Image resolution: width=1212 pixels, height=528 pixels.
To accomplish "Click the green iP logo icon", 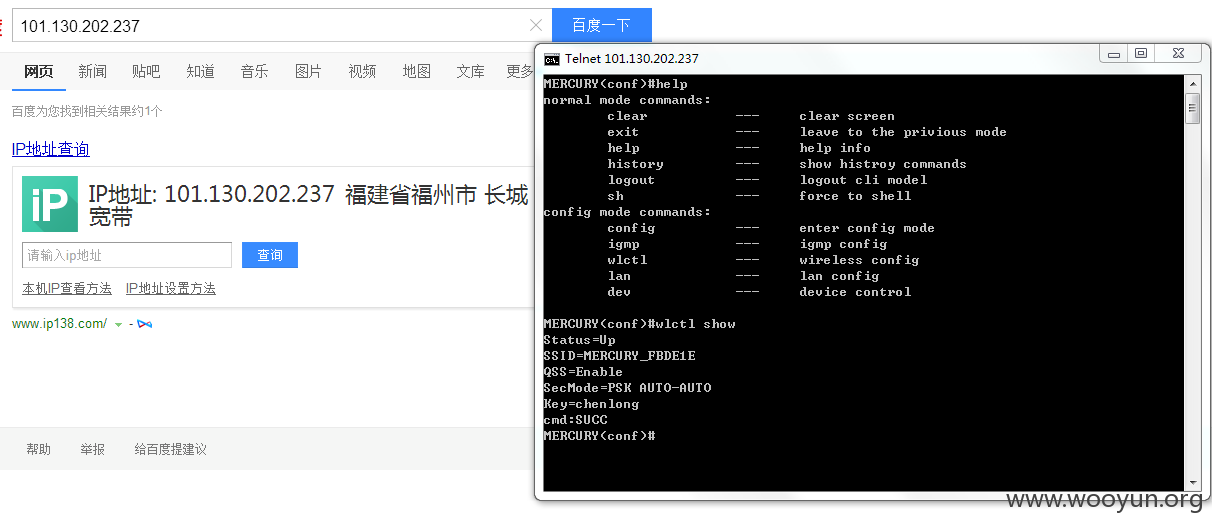I will coord(50,205).
